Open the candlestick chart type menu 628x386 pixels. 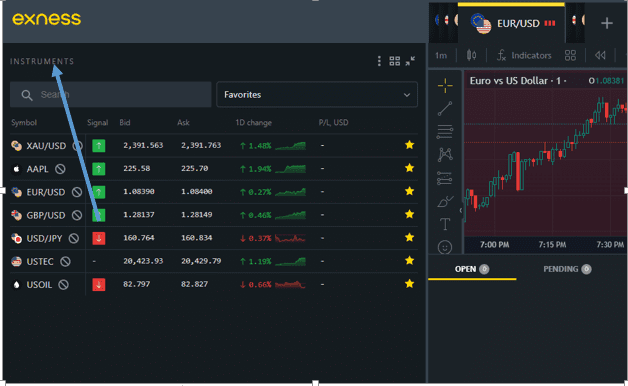(471, 55)
